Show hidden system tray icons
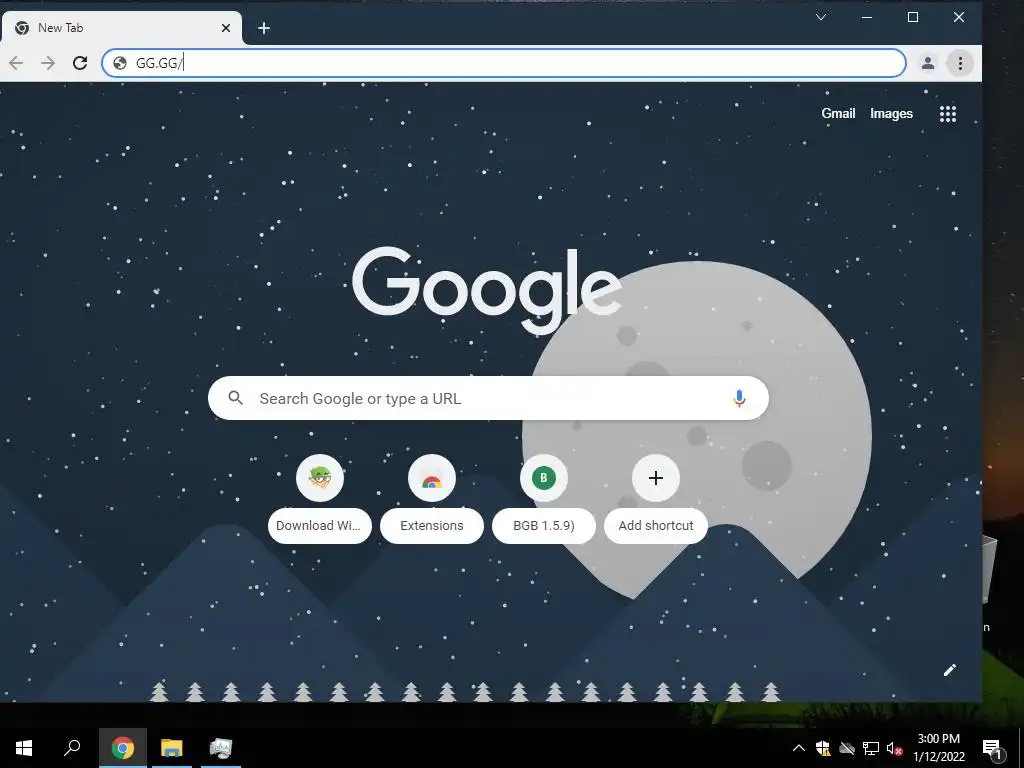 pyautogui.click(x=799, y=748)
